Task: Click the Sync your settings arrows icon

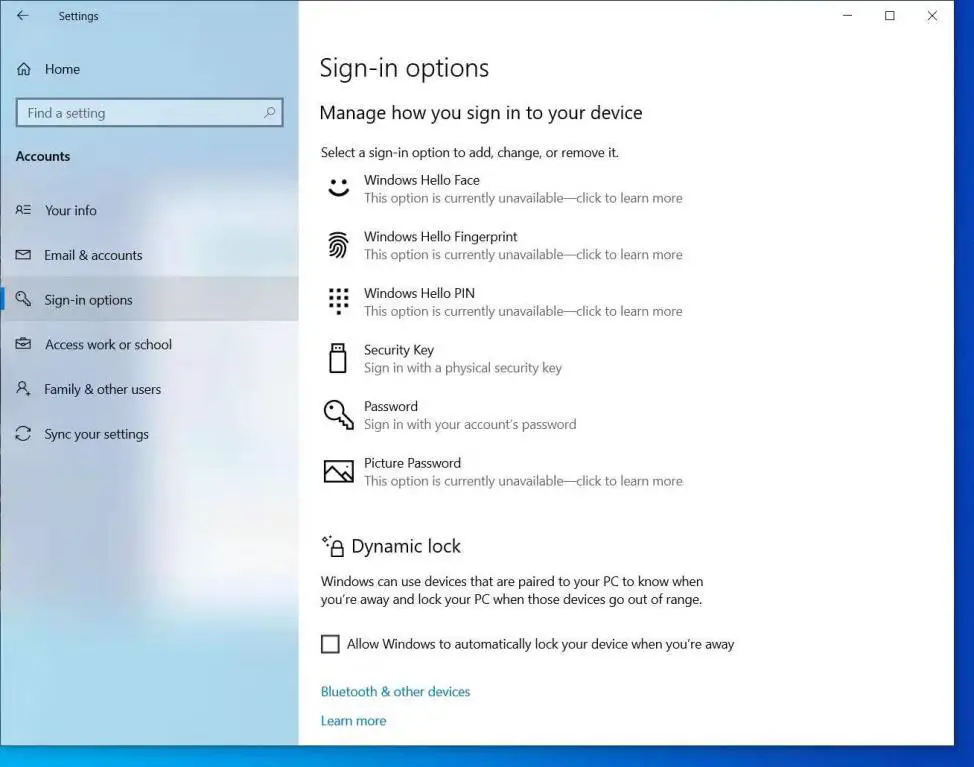Action: click(23, 433)
